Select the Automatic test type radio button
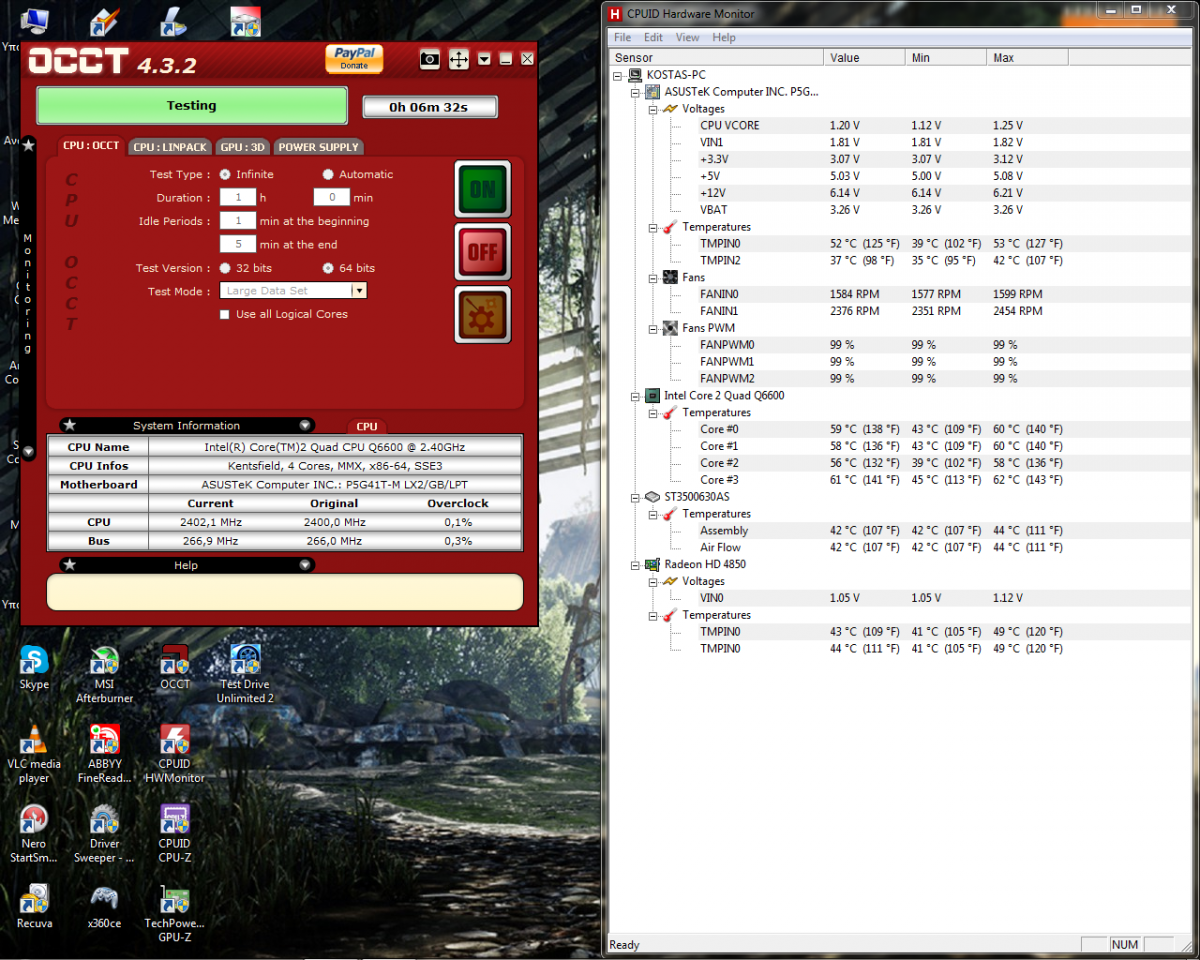1200x960 pixels. (328, 174)
